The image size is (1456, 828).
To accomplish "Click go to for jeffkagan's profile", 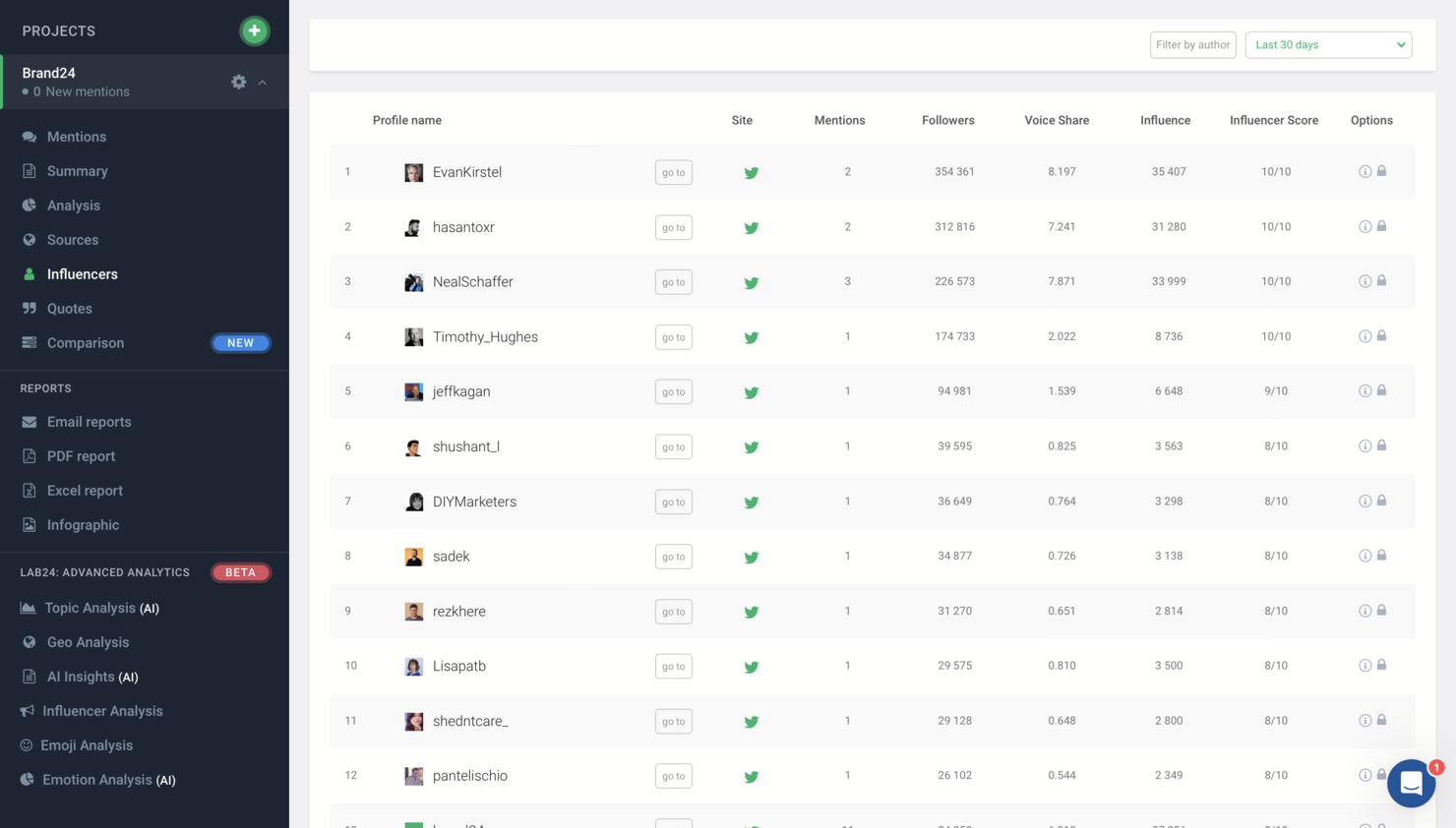I will click(673, 391).
